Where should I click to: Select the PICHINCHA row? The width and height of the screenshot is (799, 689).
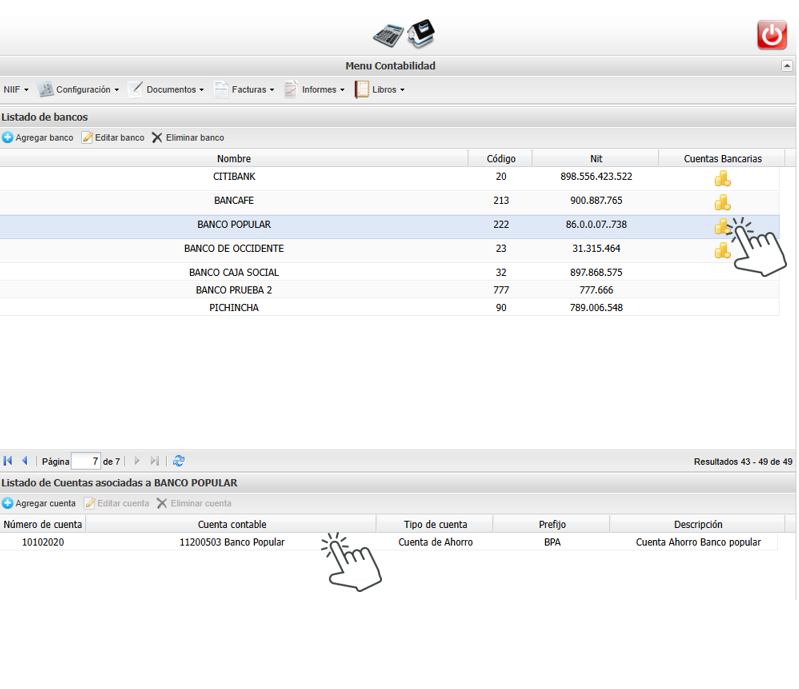point(389,307)
